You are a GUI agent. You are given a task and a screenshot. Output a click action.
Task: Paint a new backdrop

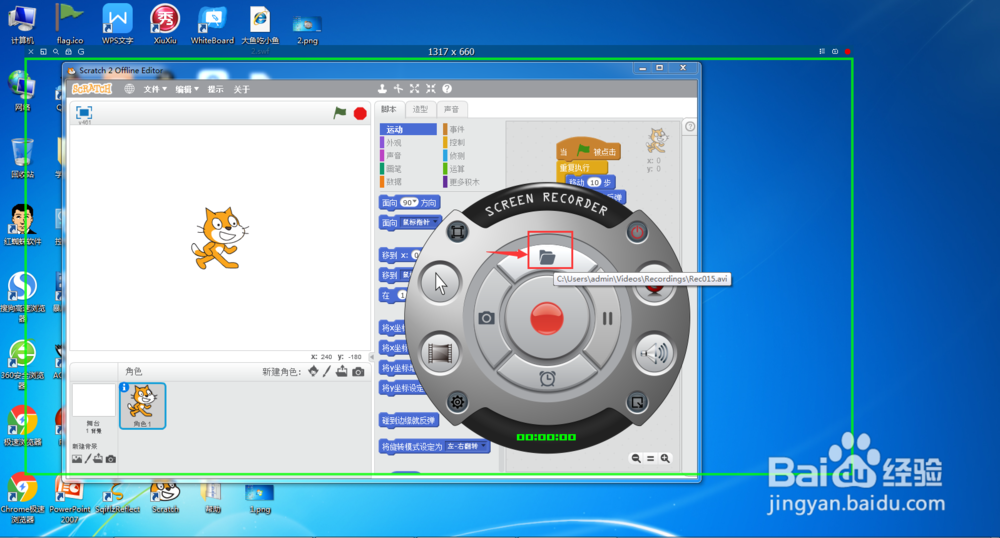[88, 459]
